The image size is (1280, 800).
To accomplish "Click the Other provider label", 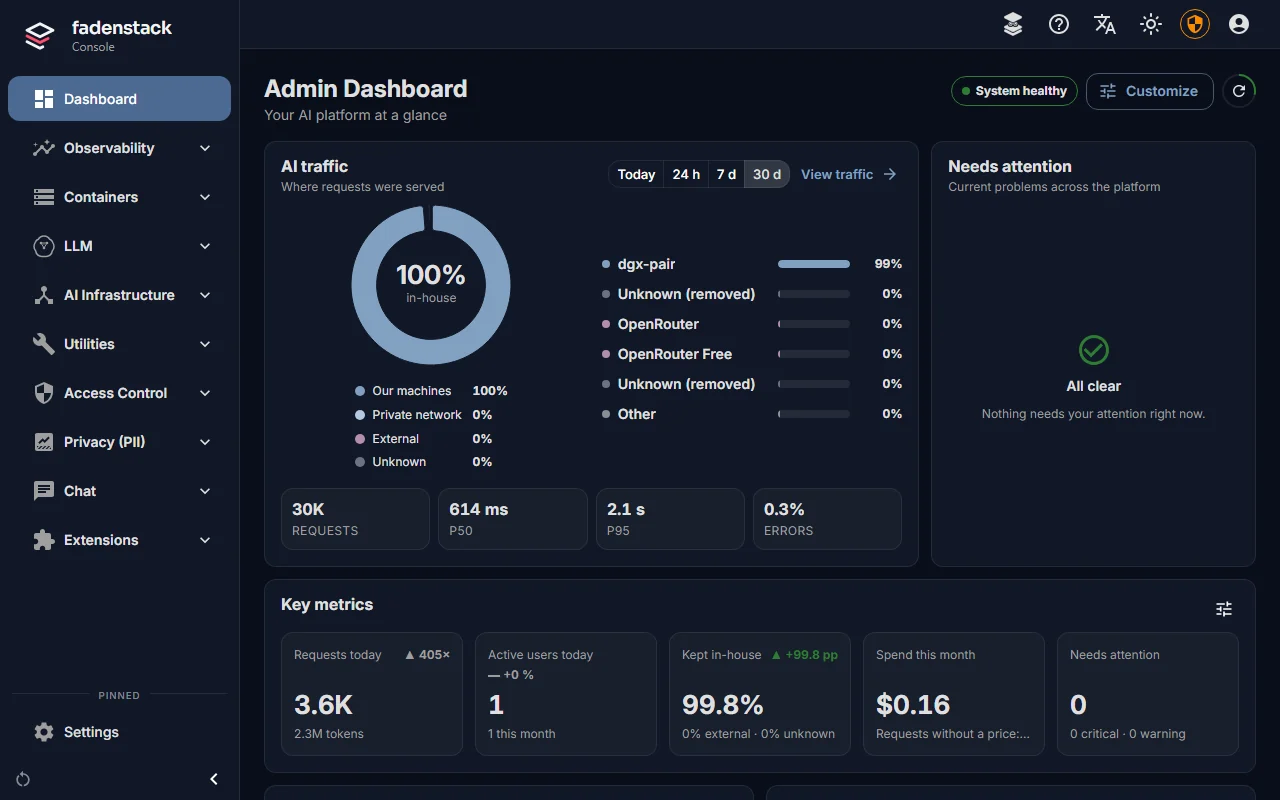I will point(637,414).
